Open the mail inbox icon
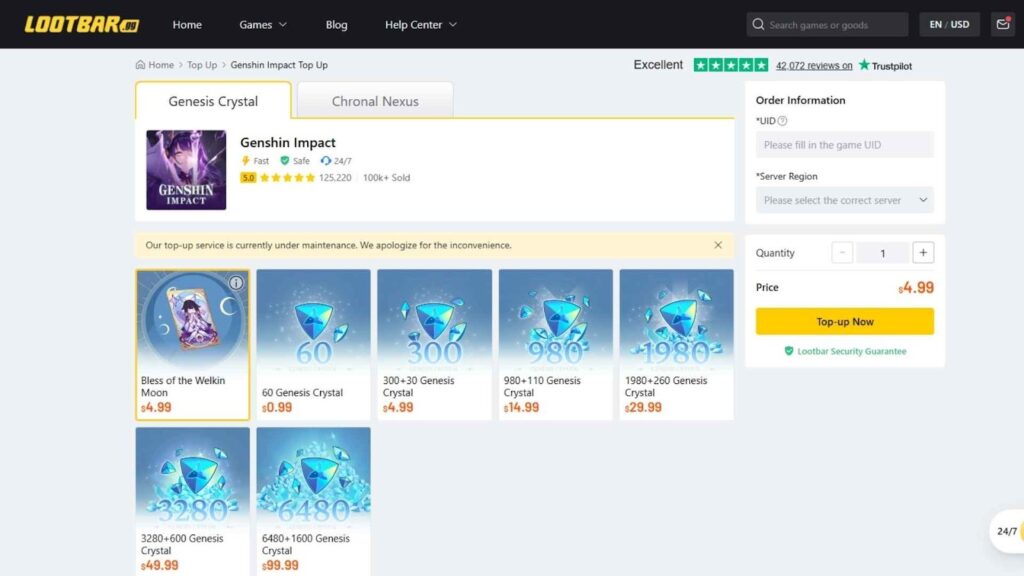This screenshot has width=1024, height=576. [1002, 24]
